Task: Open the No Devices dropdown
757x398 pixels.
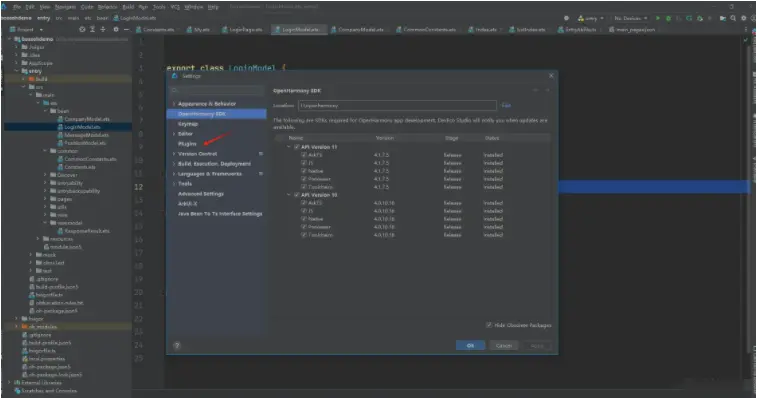Action: [x=631, y=18]
